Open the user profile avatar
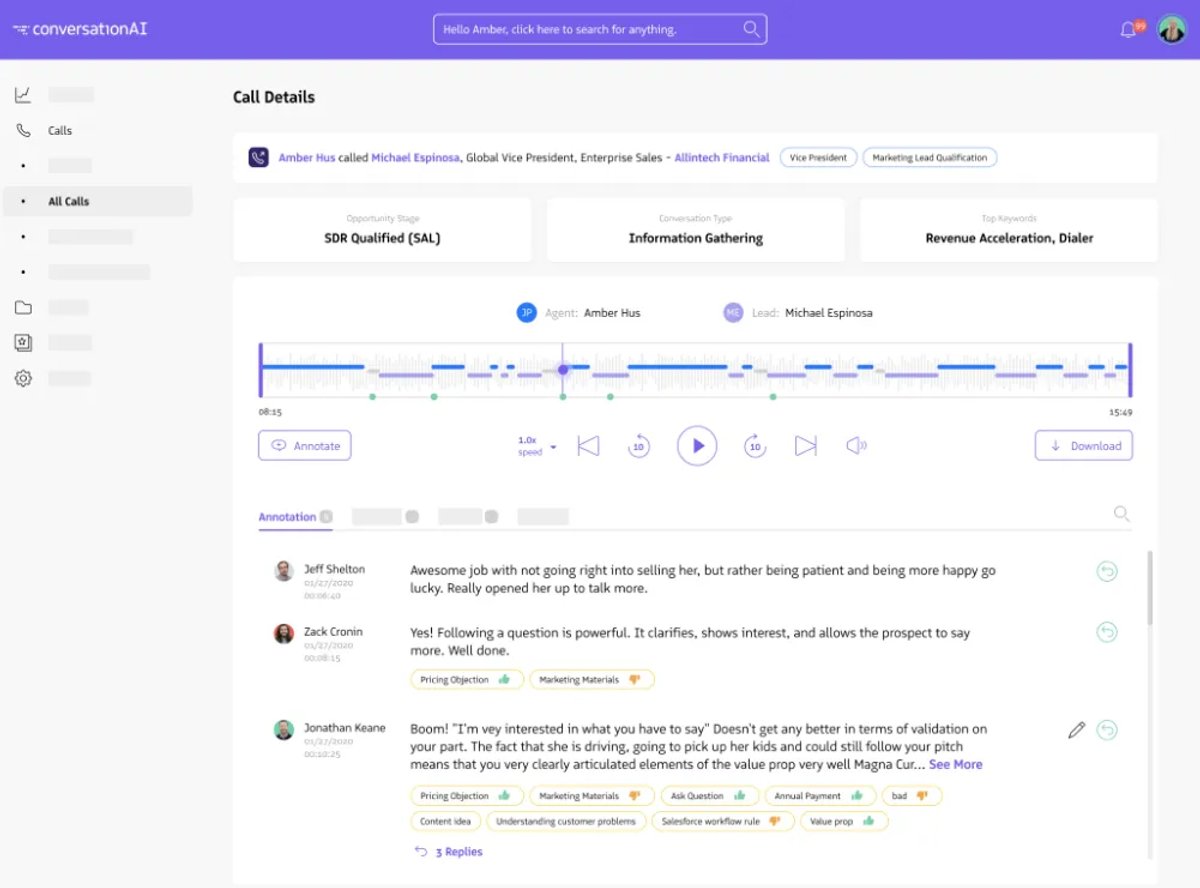This screenshot has height=888, width=1200. tap(1171, 29)
